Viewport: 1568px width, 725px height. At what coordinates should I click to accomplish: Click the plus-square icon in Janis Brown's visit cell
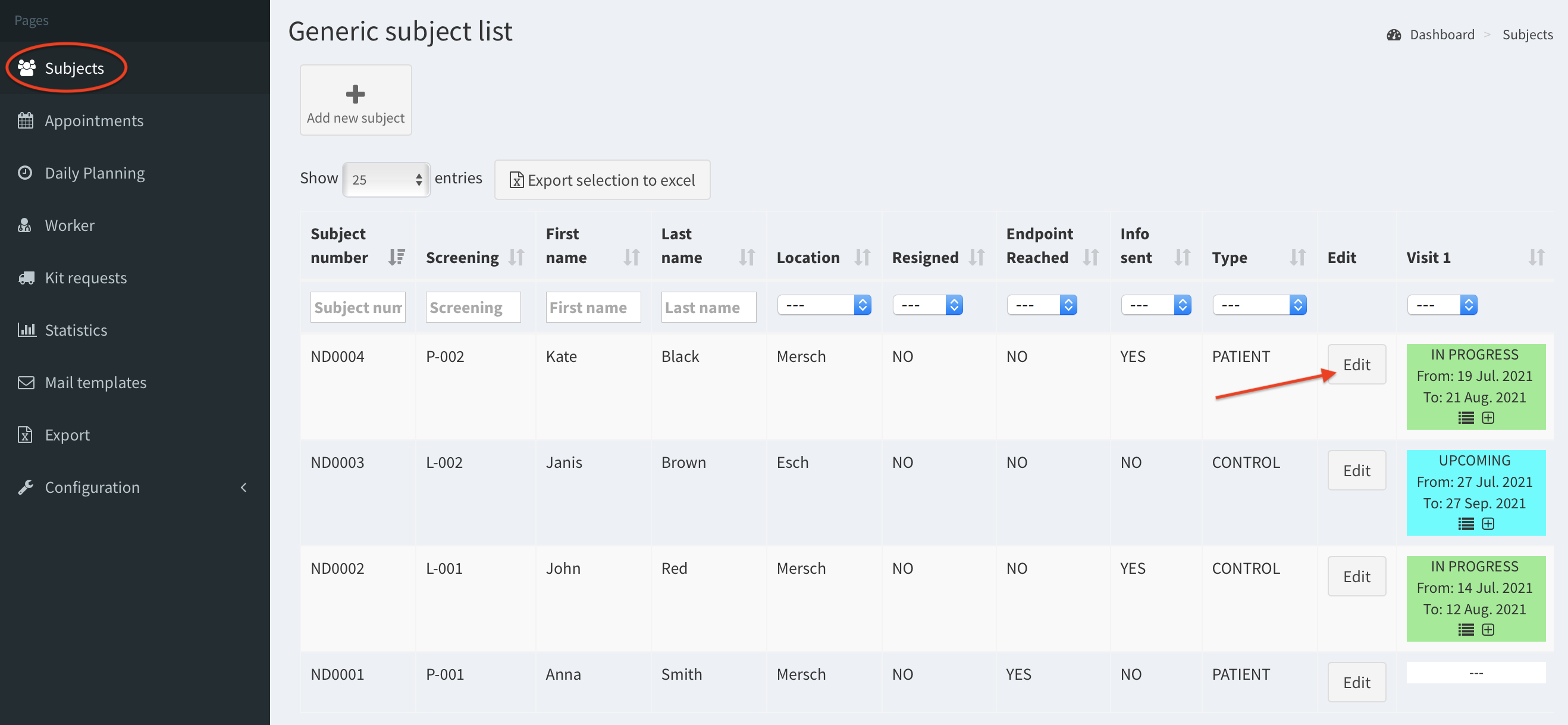pyautogui.click(x=1488, y=524)
